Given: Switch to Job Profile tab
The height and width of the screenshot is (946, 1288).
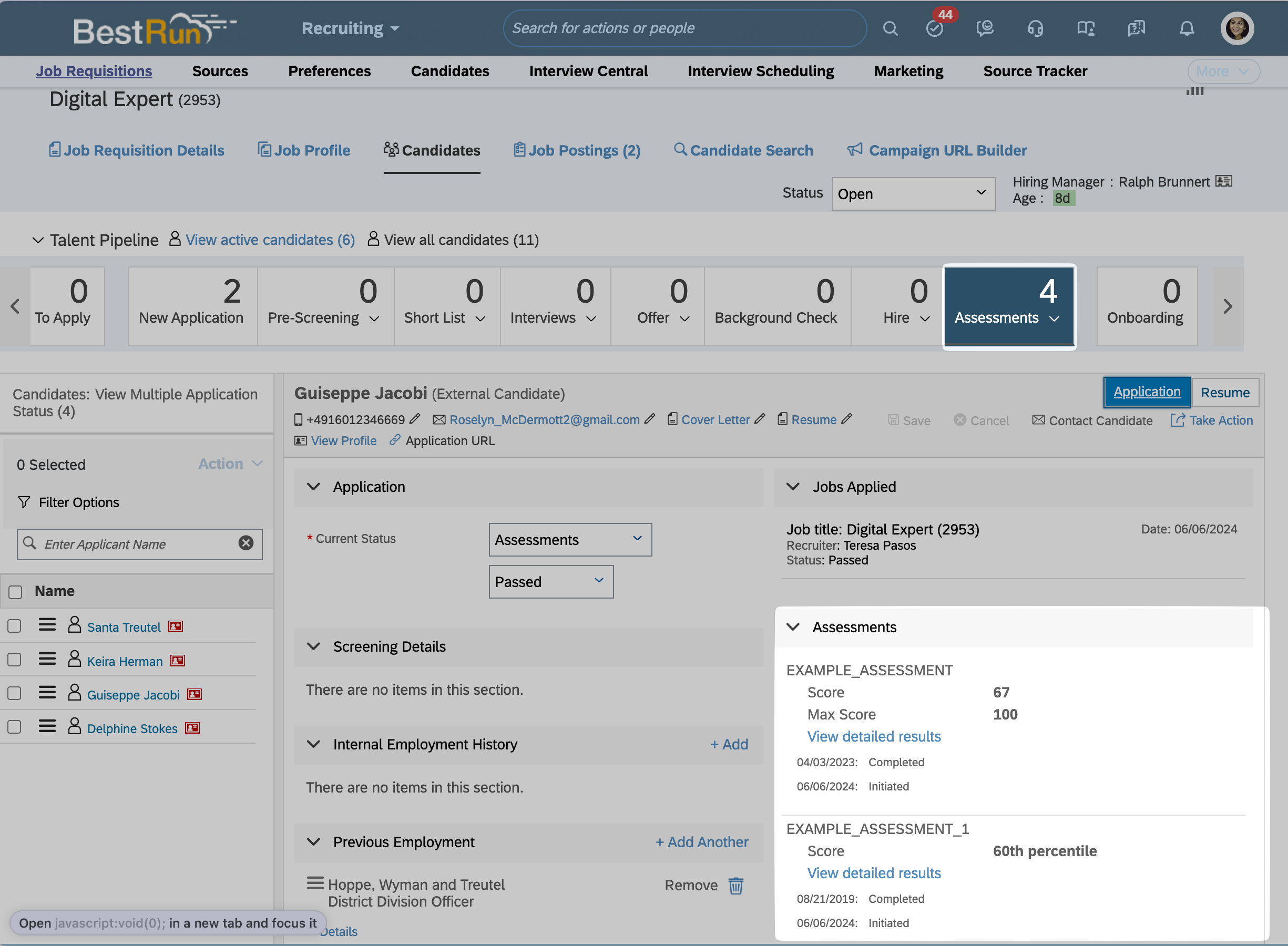Looking at the screenshot, I should 304,150.
